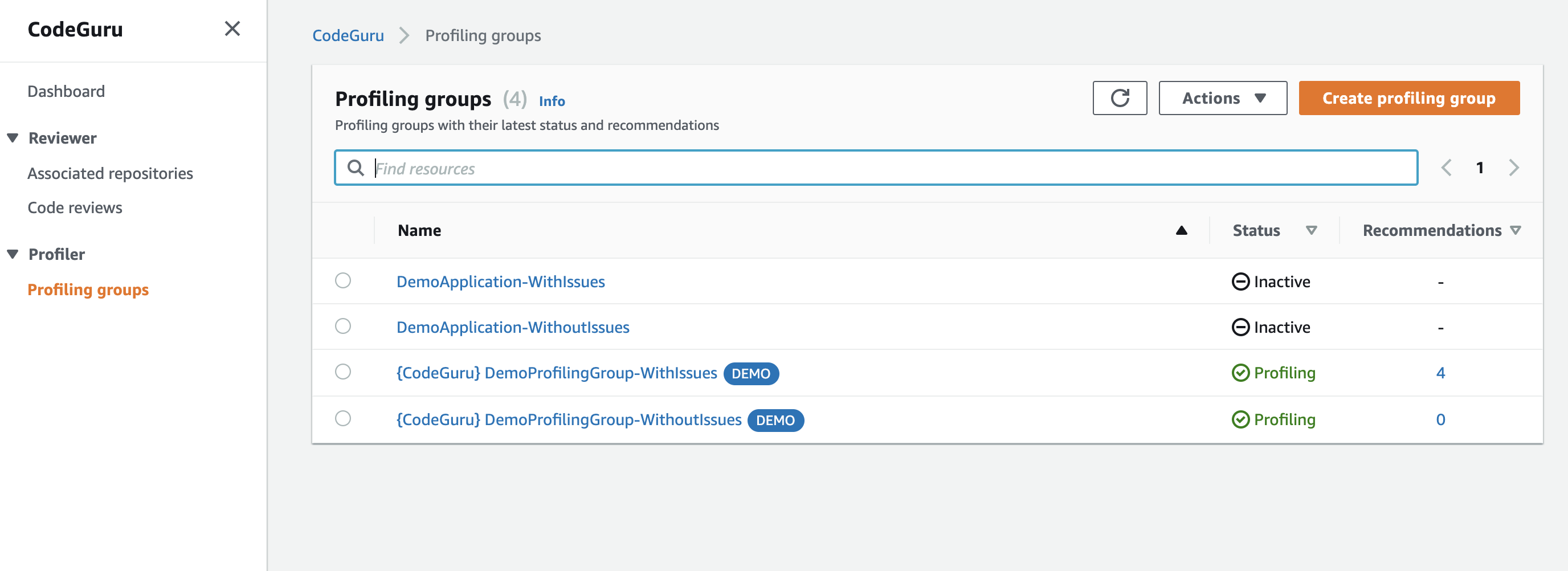
Task: Collapse the Profiler section
Action: pyautogui.click(x=13, y=254)
